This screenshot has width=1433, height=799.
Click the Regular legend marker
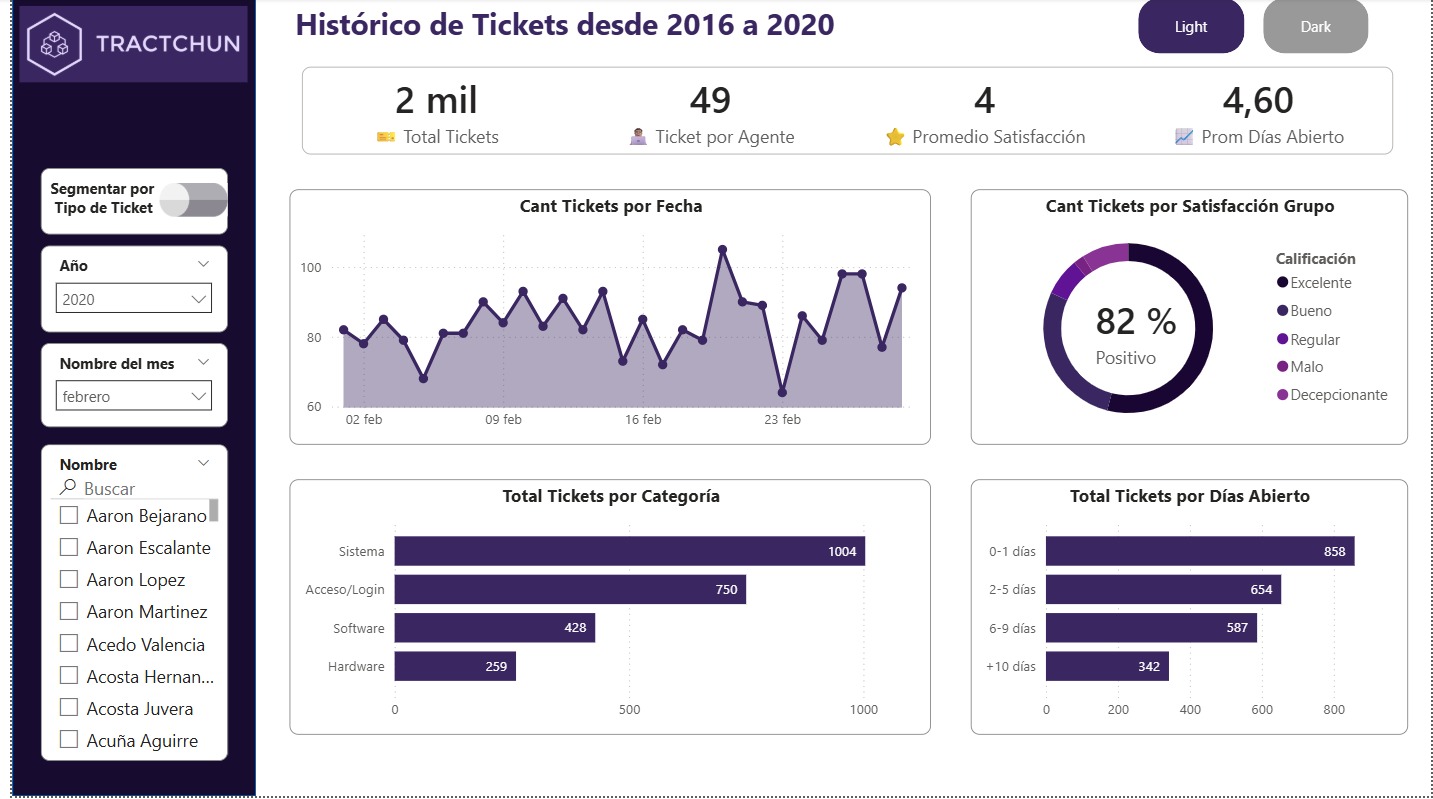[1282, 339]
